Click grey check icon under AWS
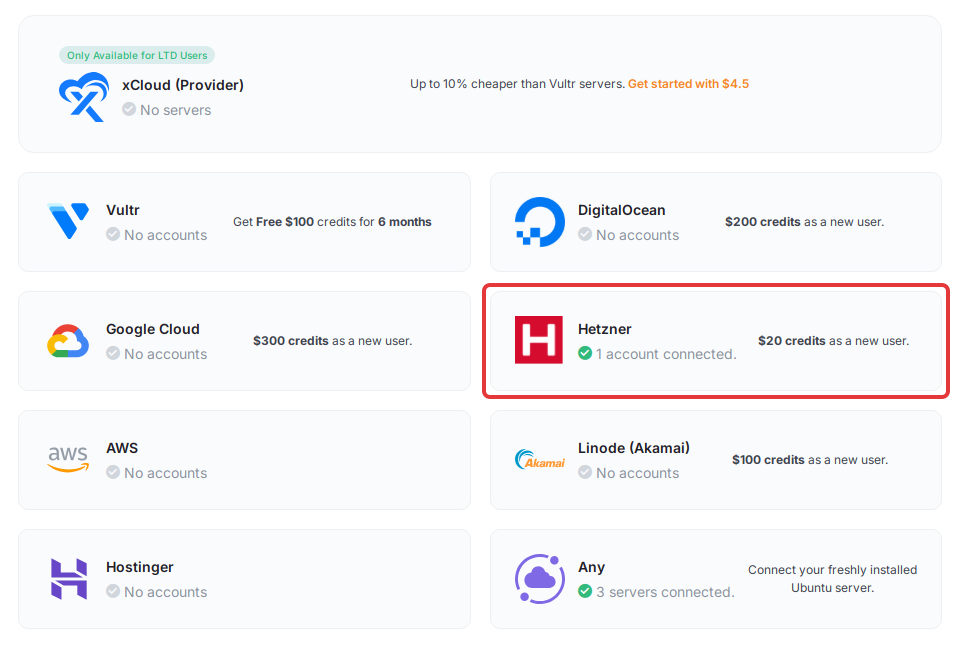 (x=113, y=473)
